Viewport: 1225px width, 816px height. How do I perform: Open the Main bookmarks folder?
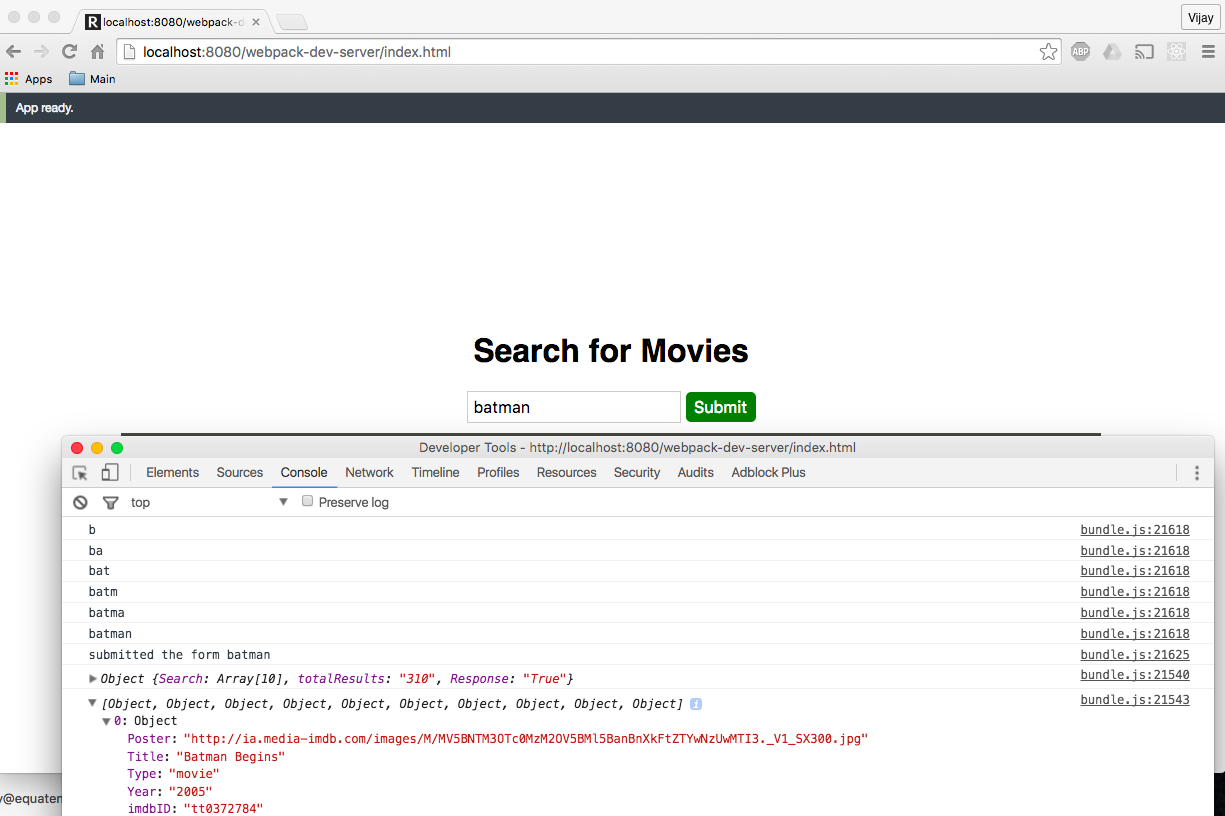click(92, 79)
